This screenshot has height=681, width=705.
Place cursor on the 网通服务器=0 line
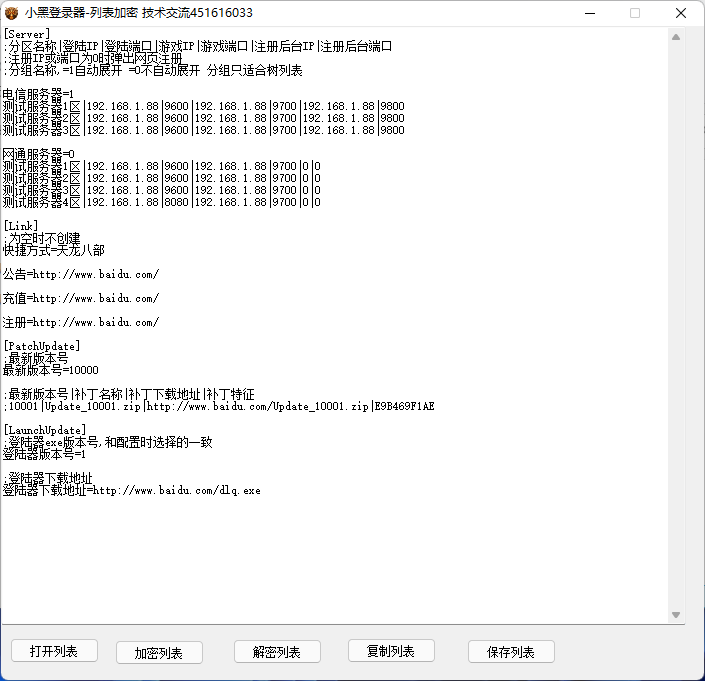click(x=38, y=154)
